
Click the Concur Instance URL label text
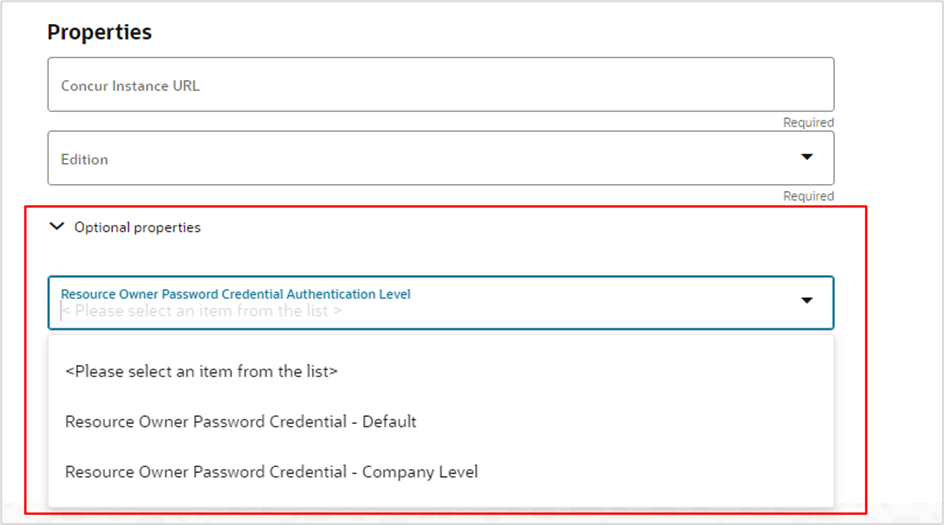pos(130,86)
